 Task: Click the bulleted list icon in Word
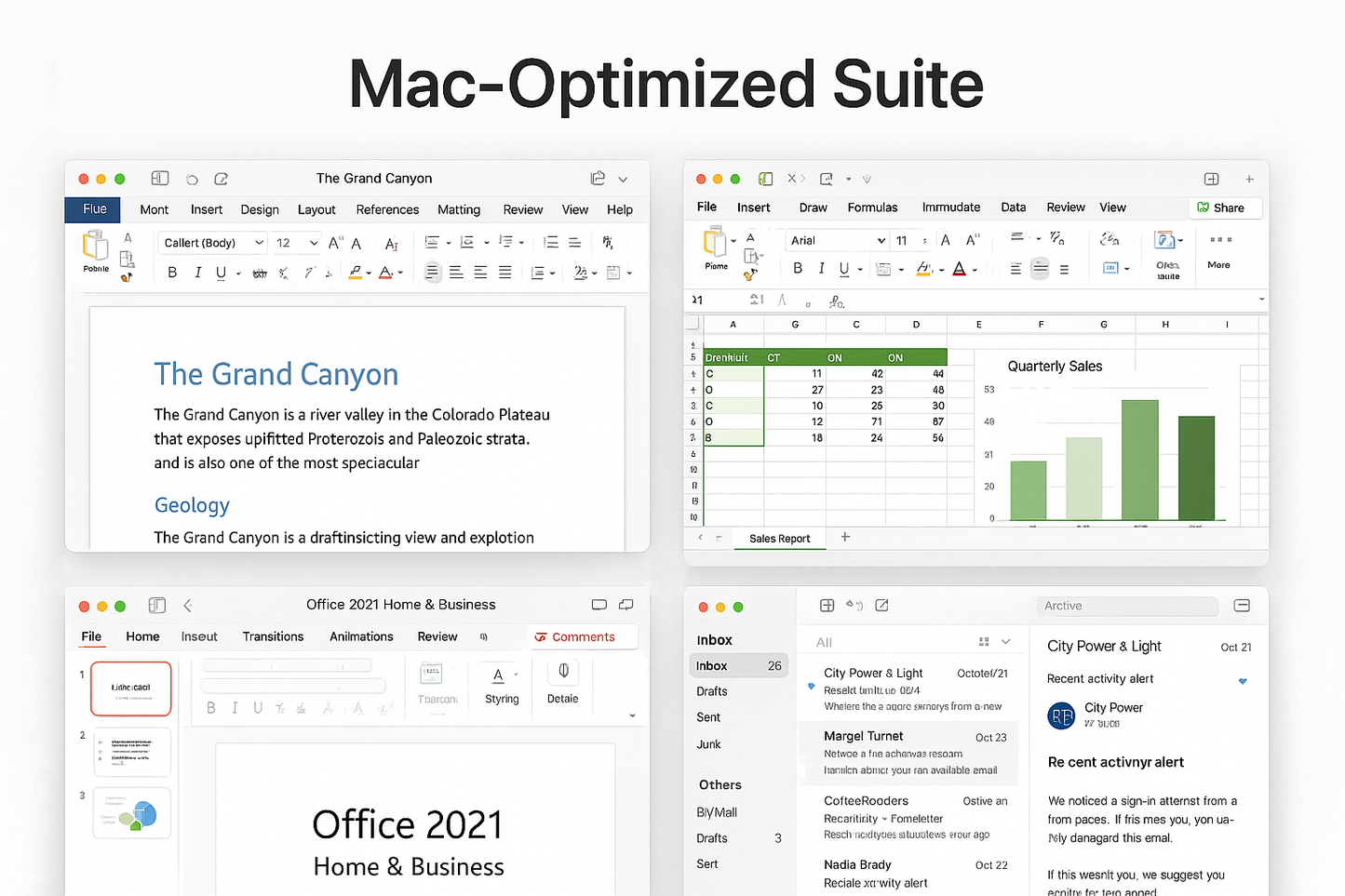pyautogui.click(x=432, y=242)
